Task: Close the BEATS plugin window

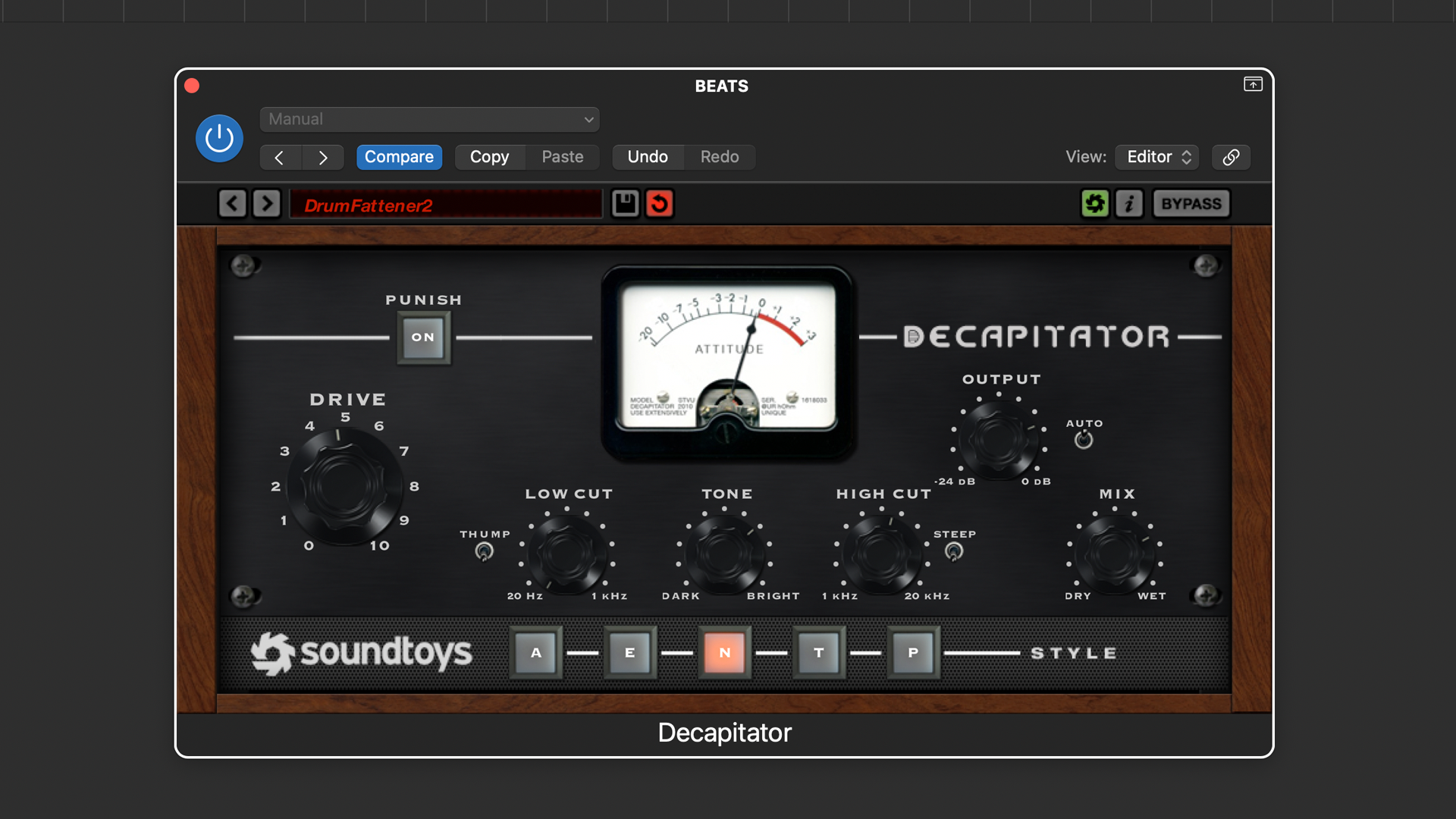Action: coord(192,86)
